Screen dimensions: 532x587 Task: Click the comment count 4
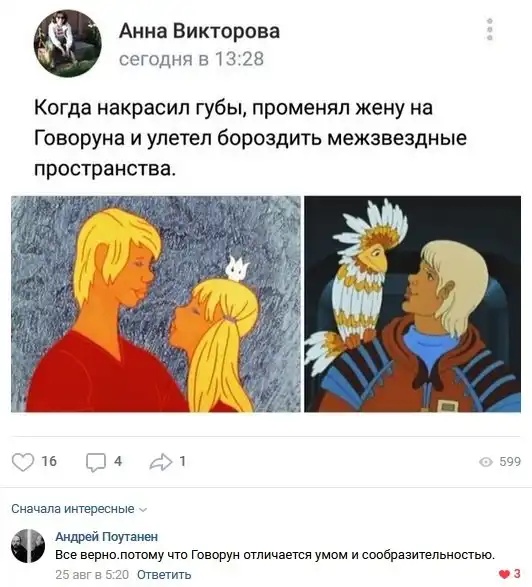[x=118, y=461]
